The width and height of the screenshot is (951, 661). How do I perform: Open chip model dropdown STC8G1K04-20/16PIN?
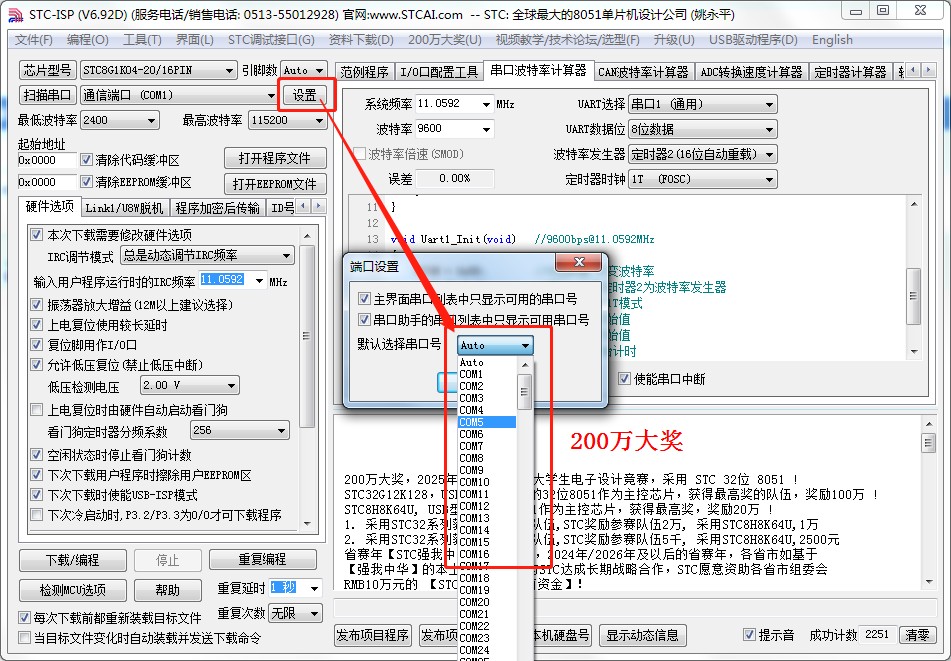pyautogui.click(x=158, y=70)
